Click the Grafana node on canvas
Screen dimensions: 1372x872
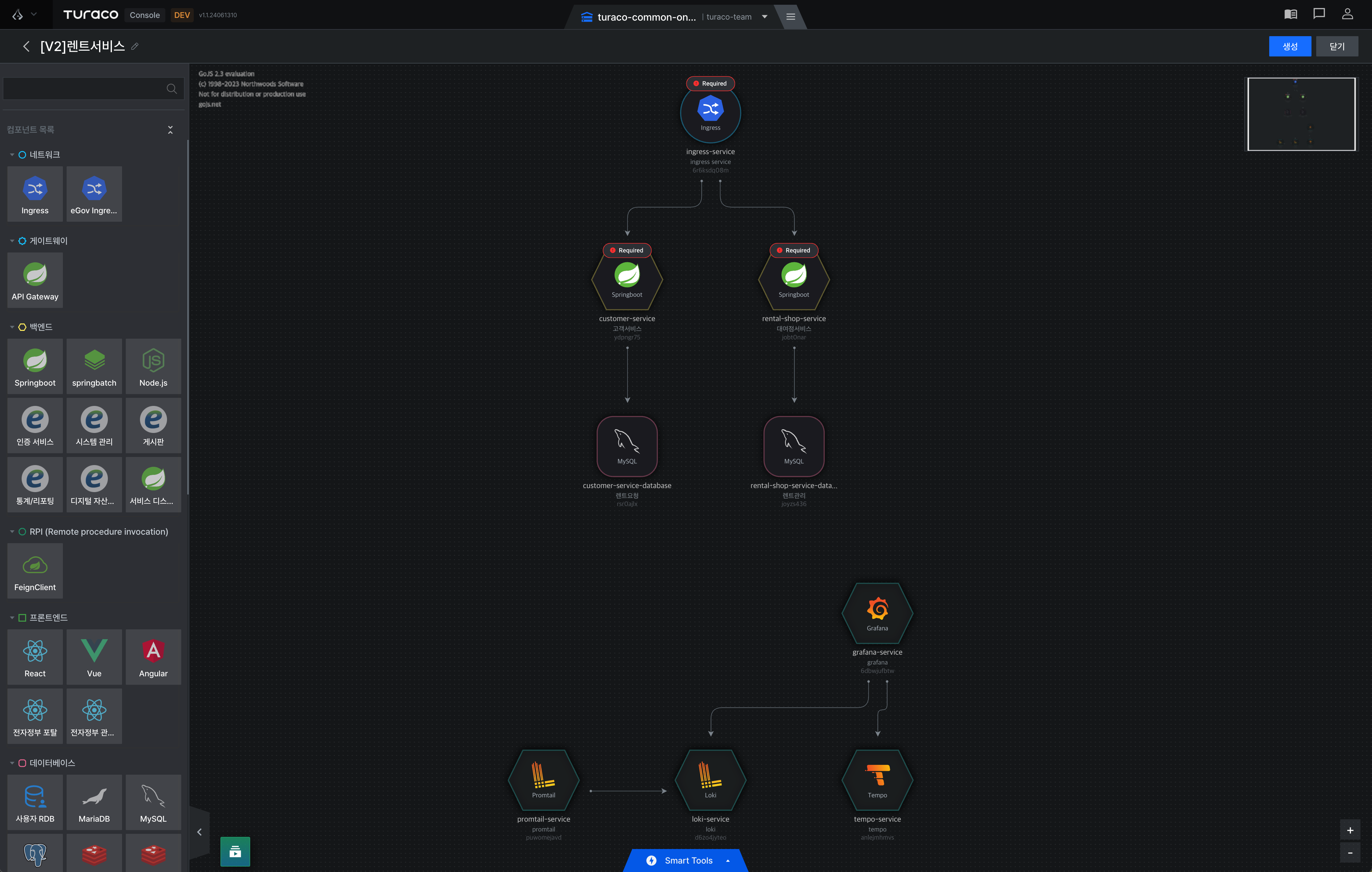tap(877, 613)
